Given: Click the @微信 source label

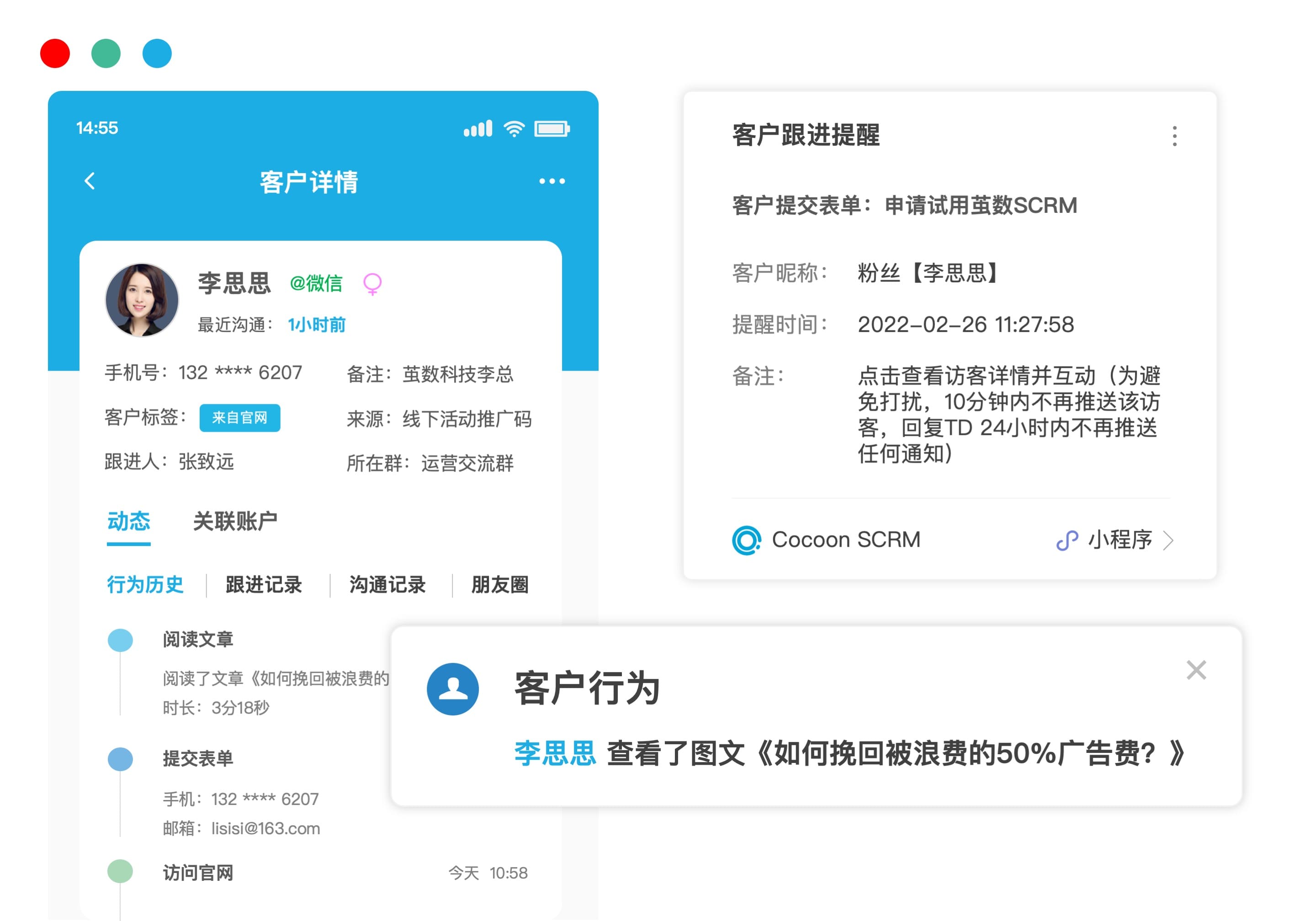Looking at the screenshot, I should coord(316,283).
